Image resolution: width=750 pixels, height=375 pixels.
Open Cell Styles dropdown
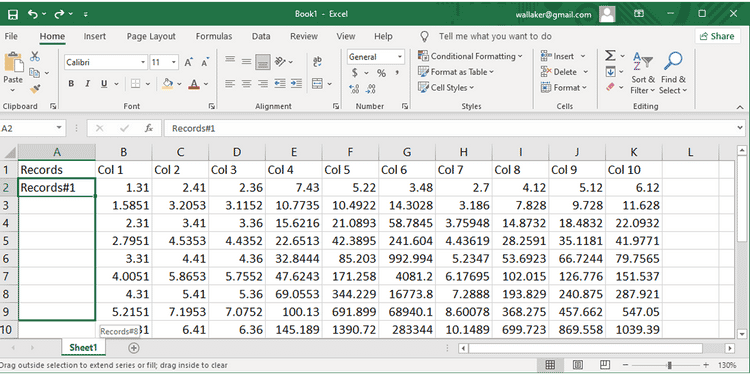446,88
